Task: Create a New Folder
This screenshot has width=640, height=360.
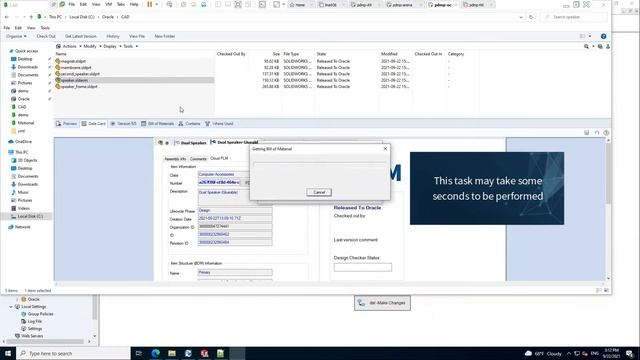Action: [x=164, y=36]
